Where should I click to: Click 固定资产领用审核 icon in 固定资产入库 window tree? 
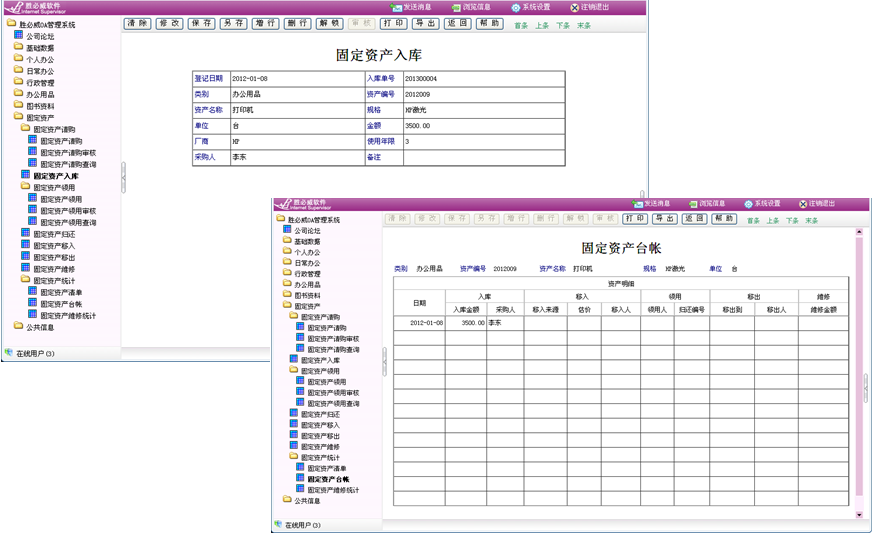[33, 210]
